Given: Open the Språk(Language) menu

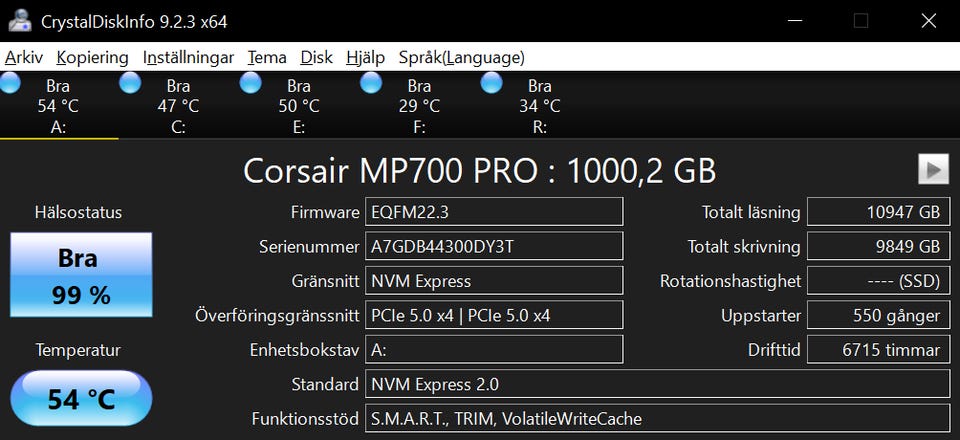Looking at the screenshot, I should click(x=462, y=58).
